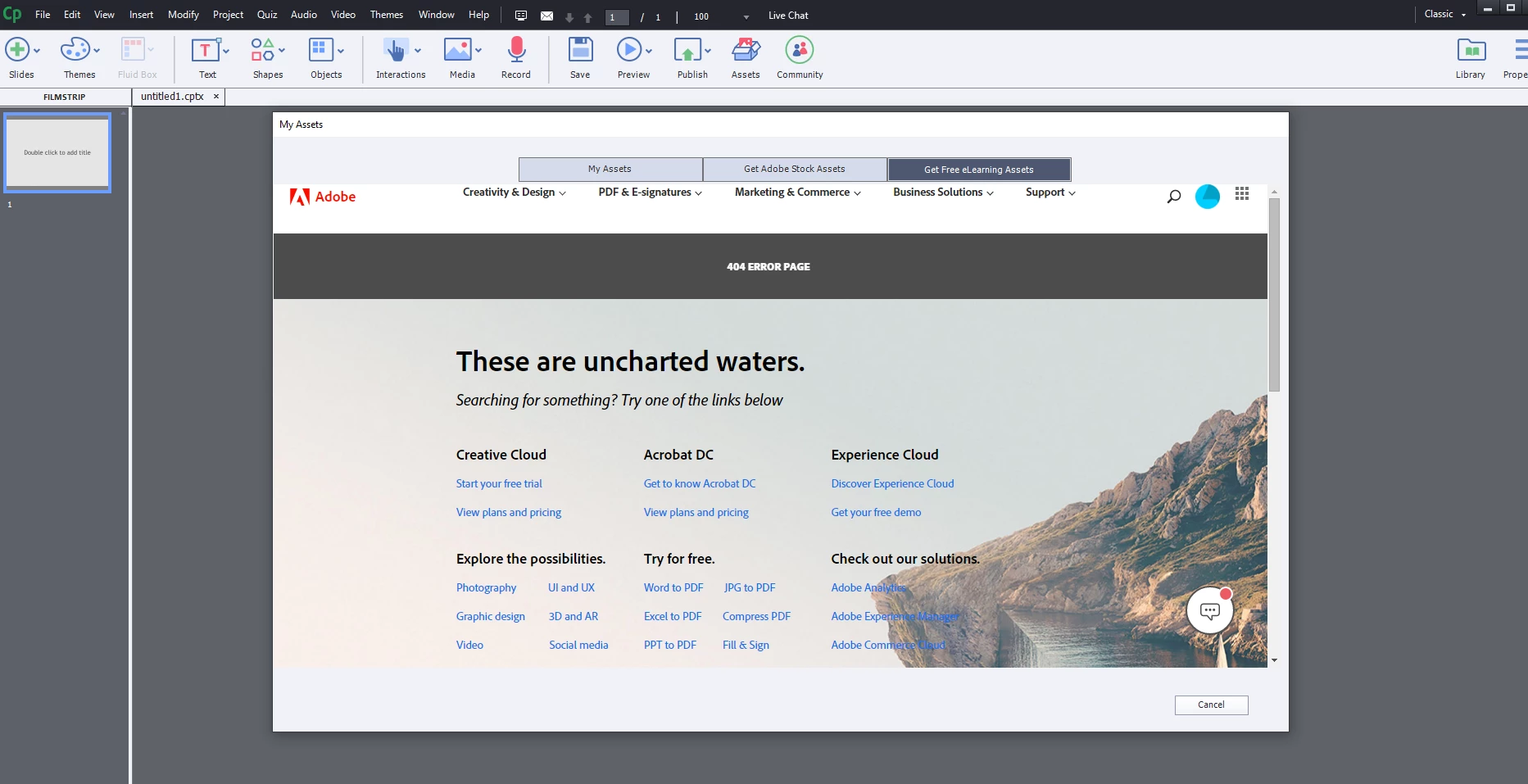This screenshot has width=1528, height=784.
Task: Expand the Objects dropdown arrow
Action: [341, 51]
